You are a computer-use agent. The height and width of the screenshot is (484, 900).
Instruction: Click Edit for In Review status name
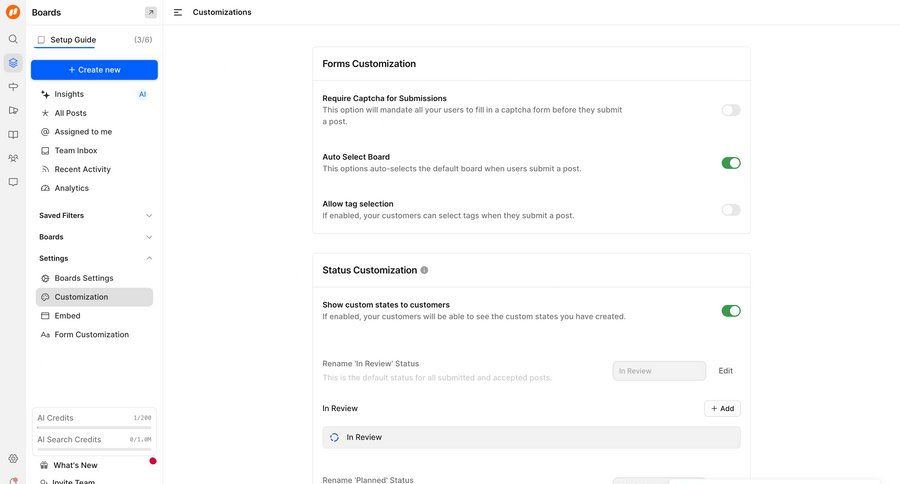tap(726, 371)
